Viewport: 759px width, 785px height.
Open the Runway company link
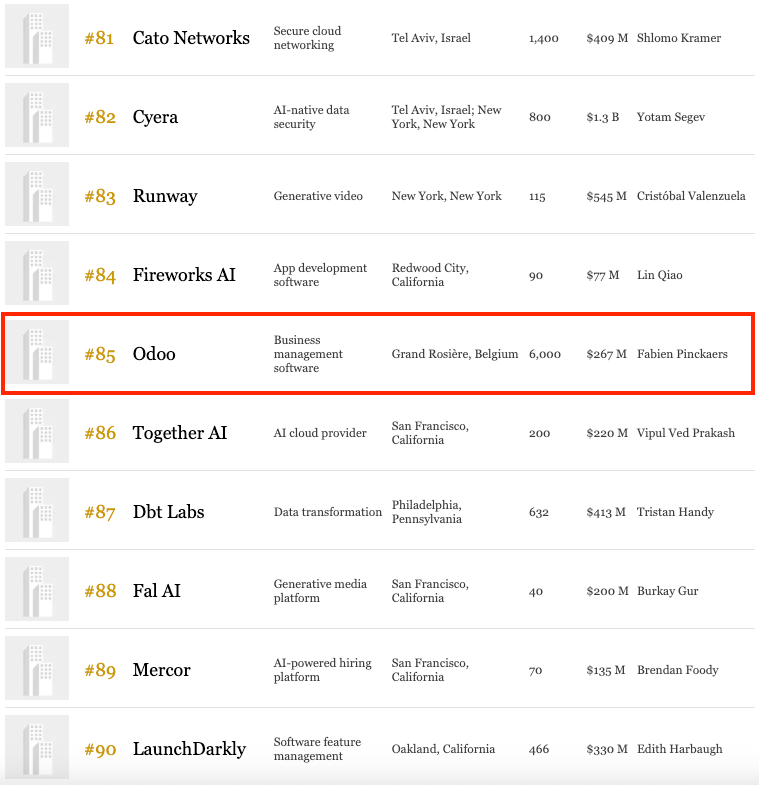(x=165, y=196)
